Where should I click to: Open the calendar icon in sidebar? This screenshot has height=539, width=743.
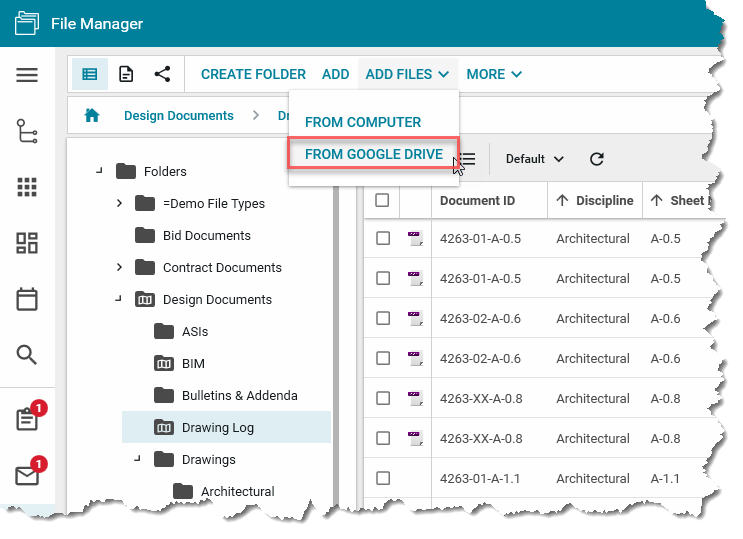[x=27, y=299]
